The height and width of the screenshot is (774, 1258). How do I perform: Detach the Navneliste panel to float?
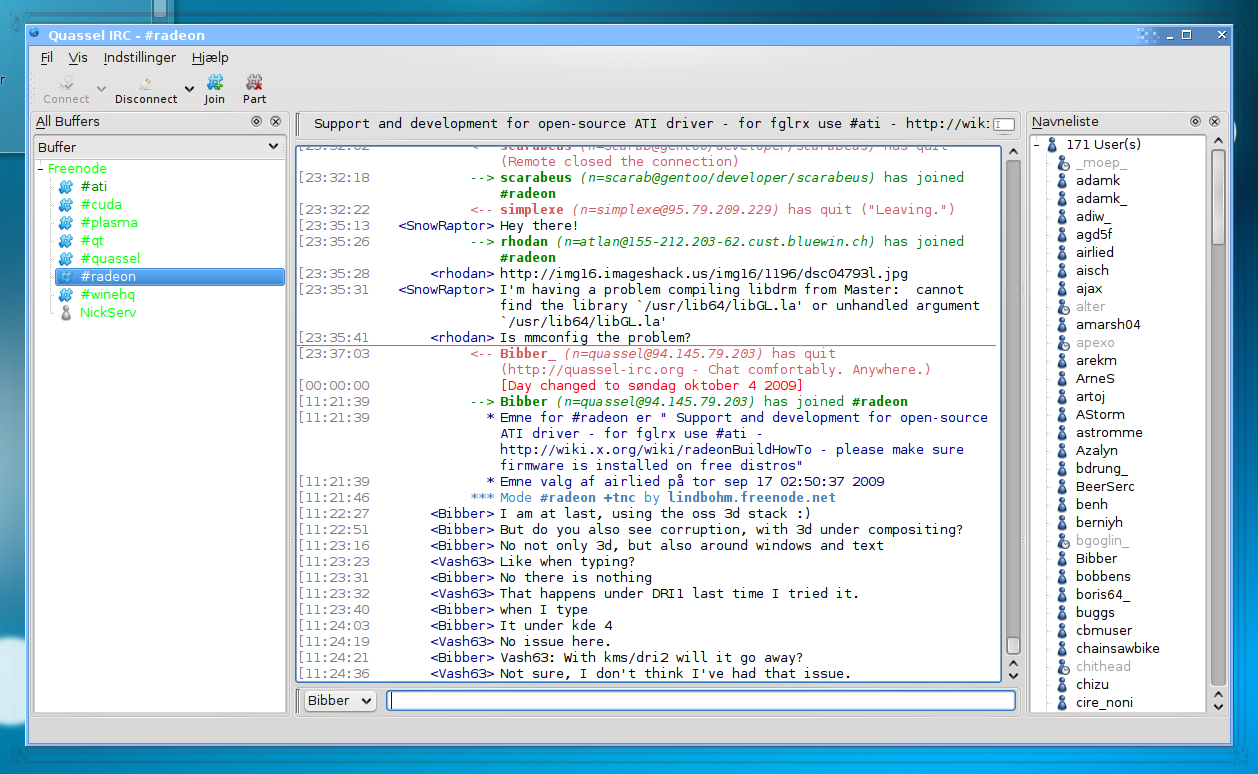pyautogui.click(x=1196, y=121)
